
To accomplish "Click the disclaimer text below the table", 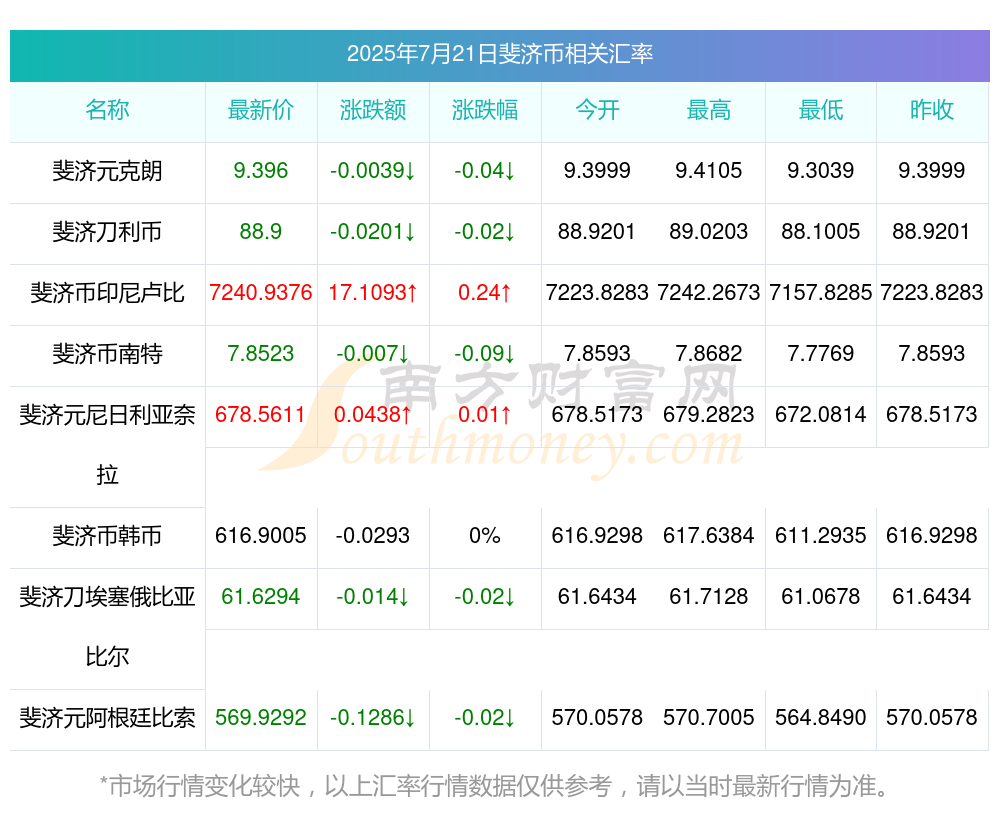I will click(x=495, y=786).
